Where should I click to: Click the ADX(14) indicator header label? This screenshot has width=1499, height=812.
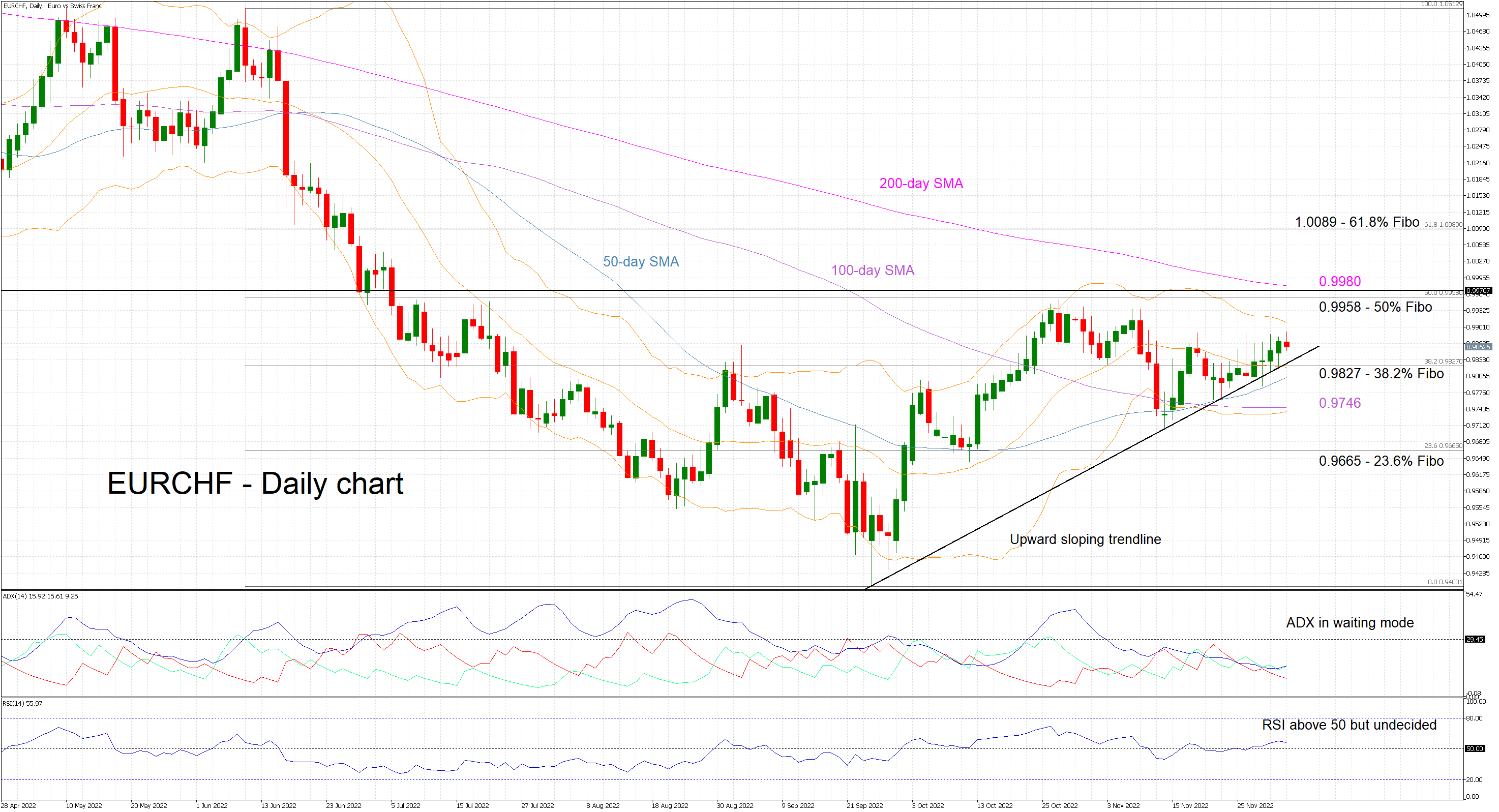40,596
